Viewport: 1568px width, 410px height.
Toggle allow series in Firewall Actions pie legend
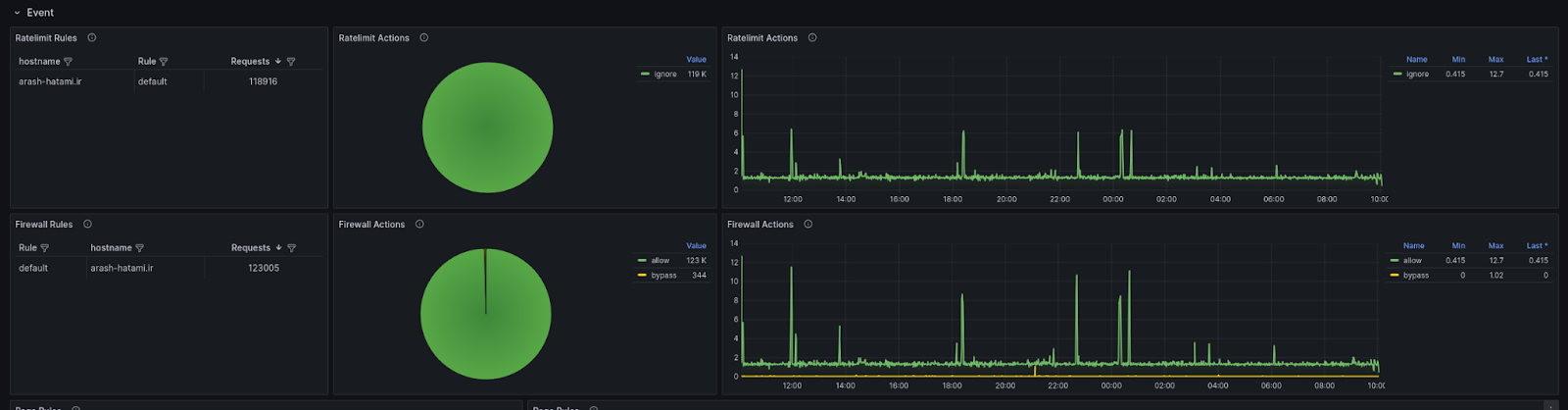[661, 261]
